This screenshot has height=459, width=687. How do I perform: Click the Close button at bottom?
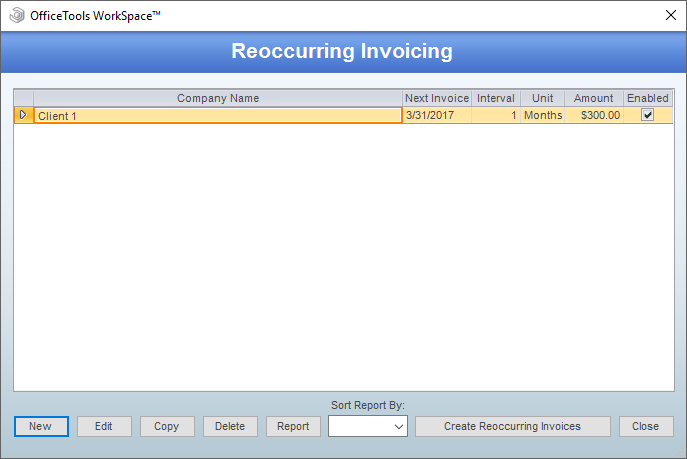click(646, 426)
